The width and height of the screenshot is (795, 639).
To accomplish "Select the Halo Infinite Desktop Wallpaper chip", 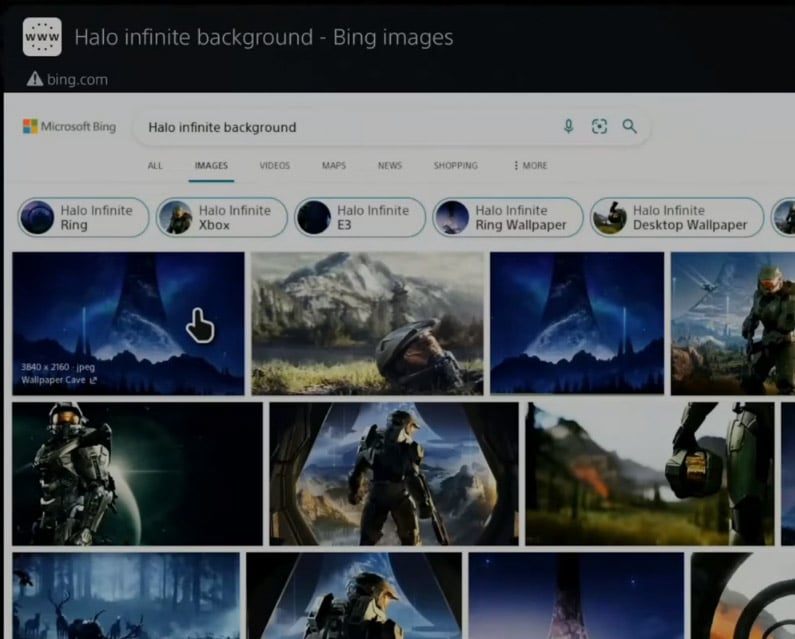I will click(677, 218).
